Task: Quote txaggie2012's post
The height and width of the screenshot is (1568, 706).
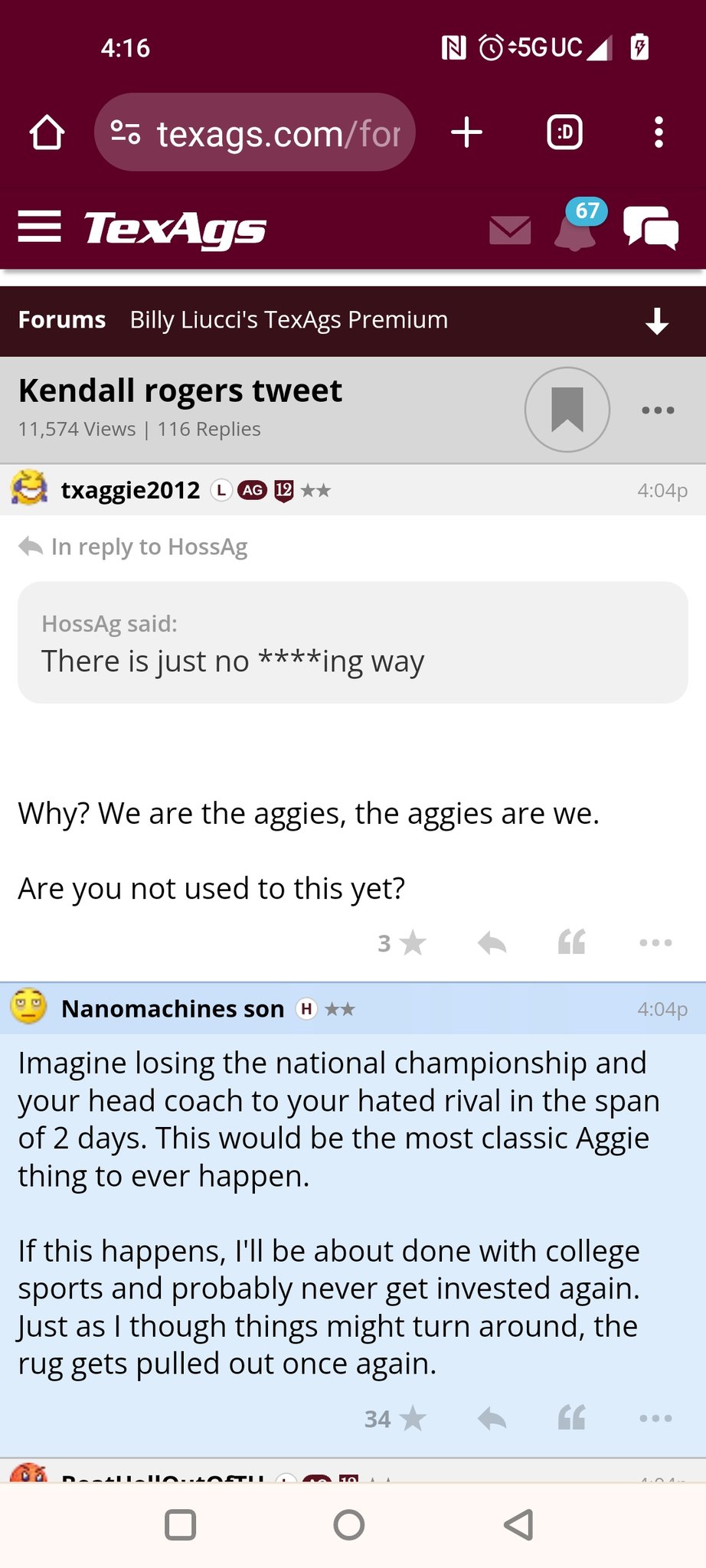Action: coord(572,942)
